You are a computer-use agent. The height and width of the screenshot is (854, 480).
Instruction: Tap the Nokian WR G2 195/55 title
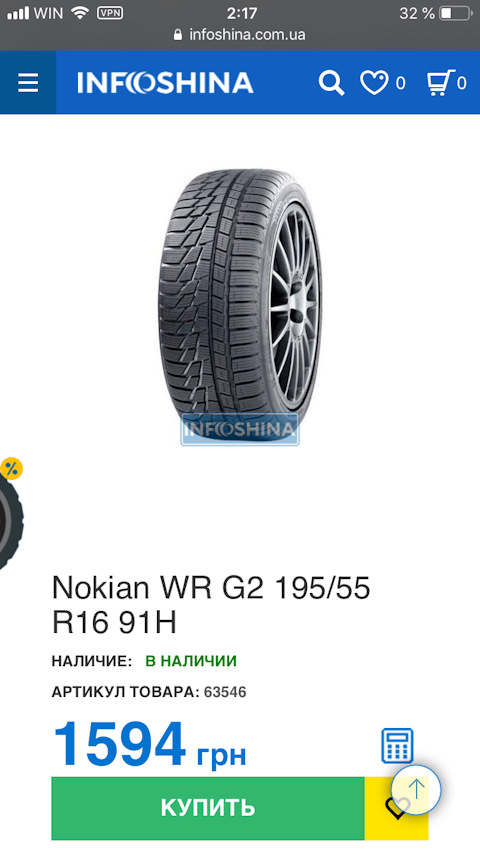(211, 605)
